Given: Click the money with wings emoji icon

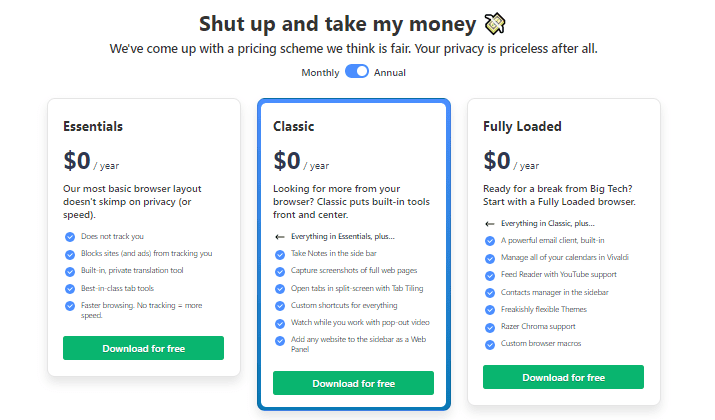Looking at the screenshot, I should coord(495,24).
